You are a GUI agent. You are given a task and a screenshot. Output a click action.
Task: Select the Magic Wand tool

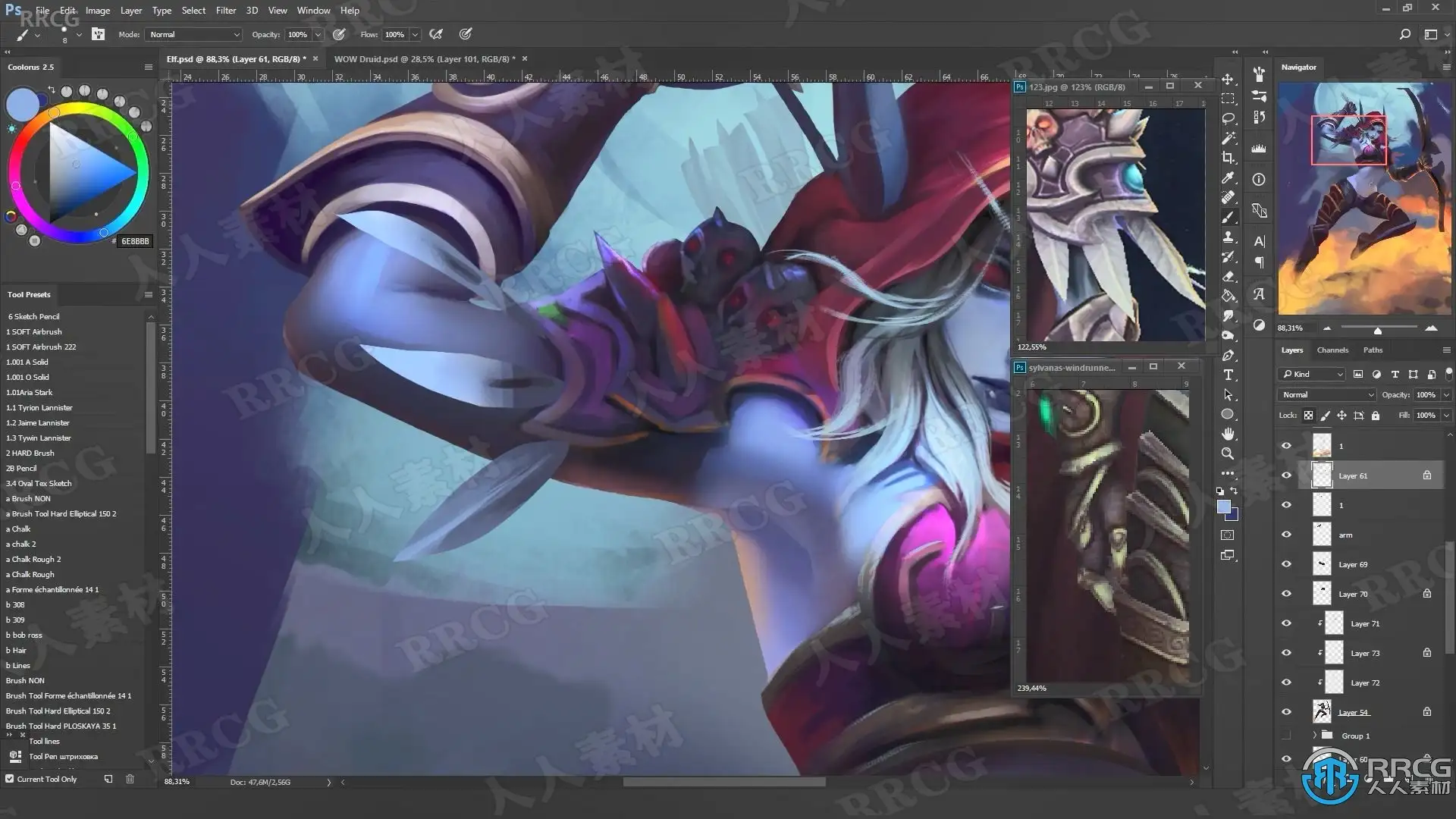[x=1228, y=139]
